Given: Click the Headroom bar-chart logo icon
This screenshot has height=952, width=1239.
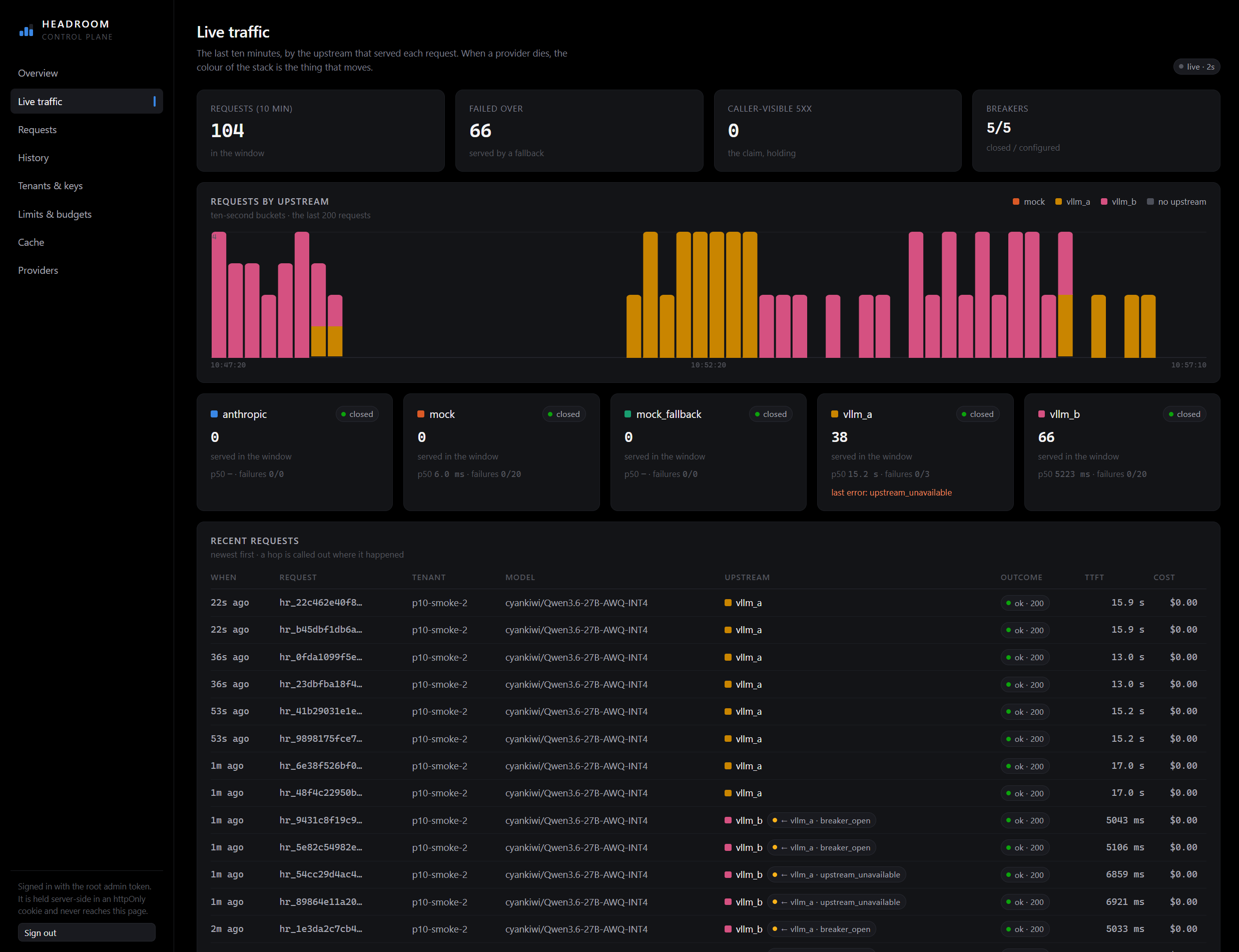Looking at the screenshot, I should coord(26,31).
